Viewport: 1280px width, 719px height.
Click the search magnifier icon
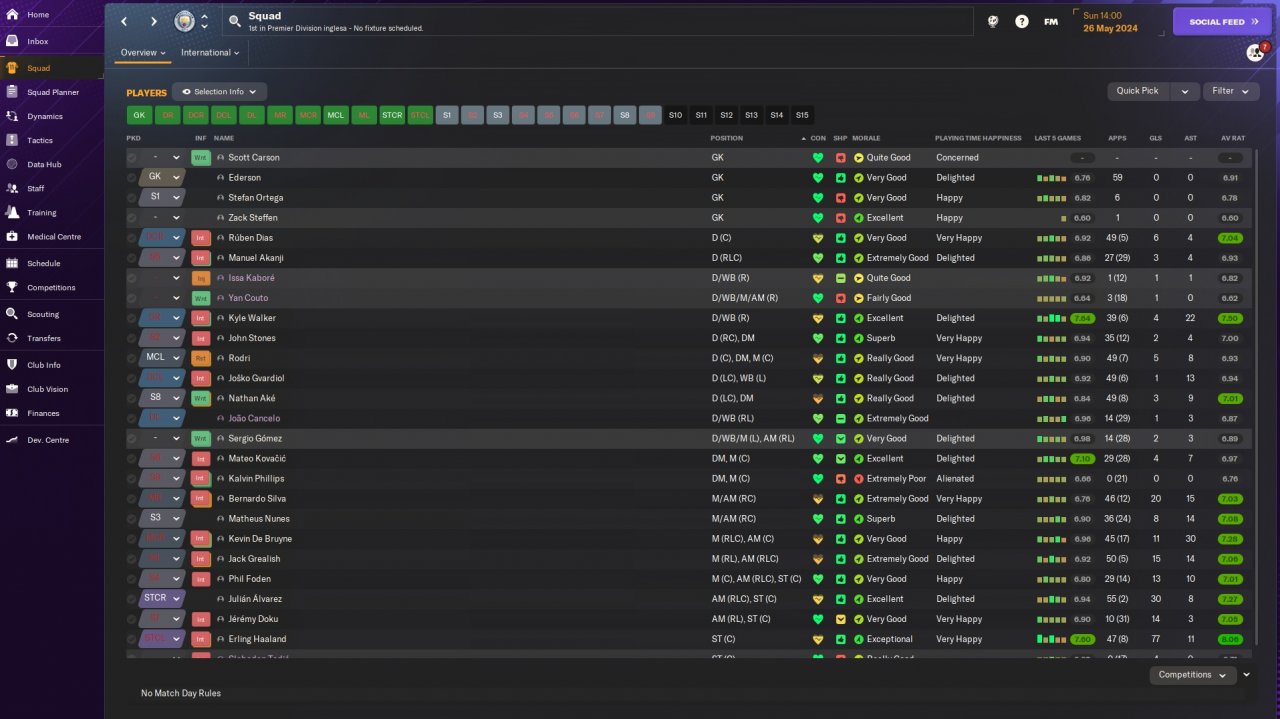click(x=234, y=21)
